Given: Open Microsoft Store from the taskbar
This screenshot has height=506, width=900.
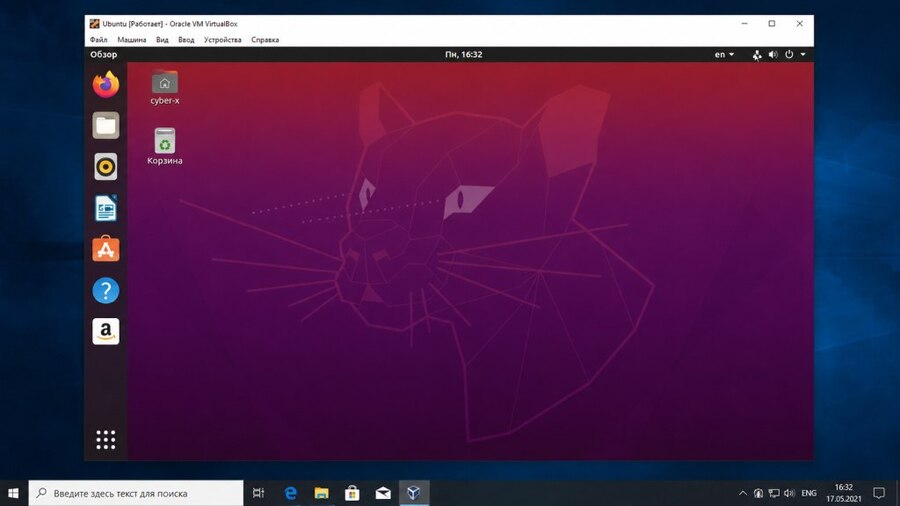Looking at the screenshot, I should pyautogui.click(x=352, y=493).
